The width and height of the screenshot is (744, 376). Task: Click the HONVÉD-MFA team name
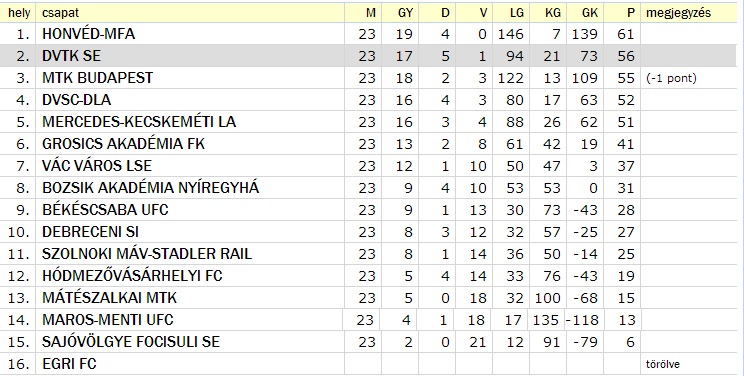[x=88, y=34]
